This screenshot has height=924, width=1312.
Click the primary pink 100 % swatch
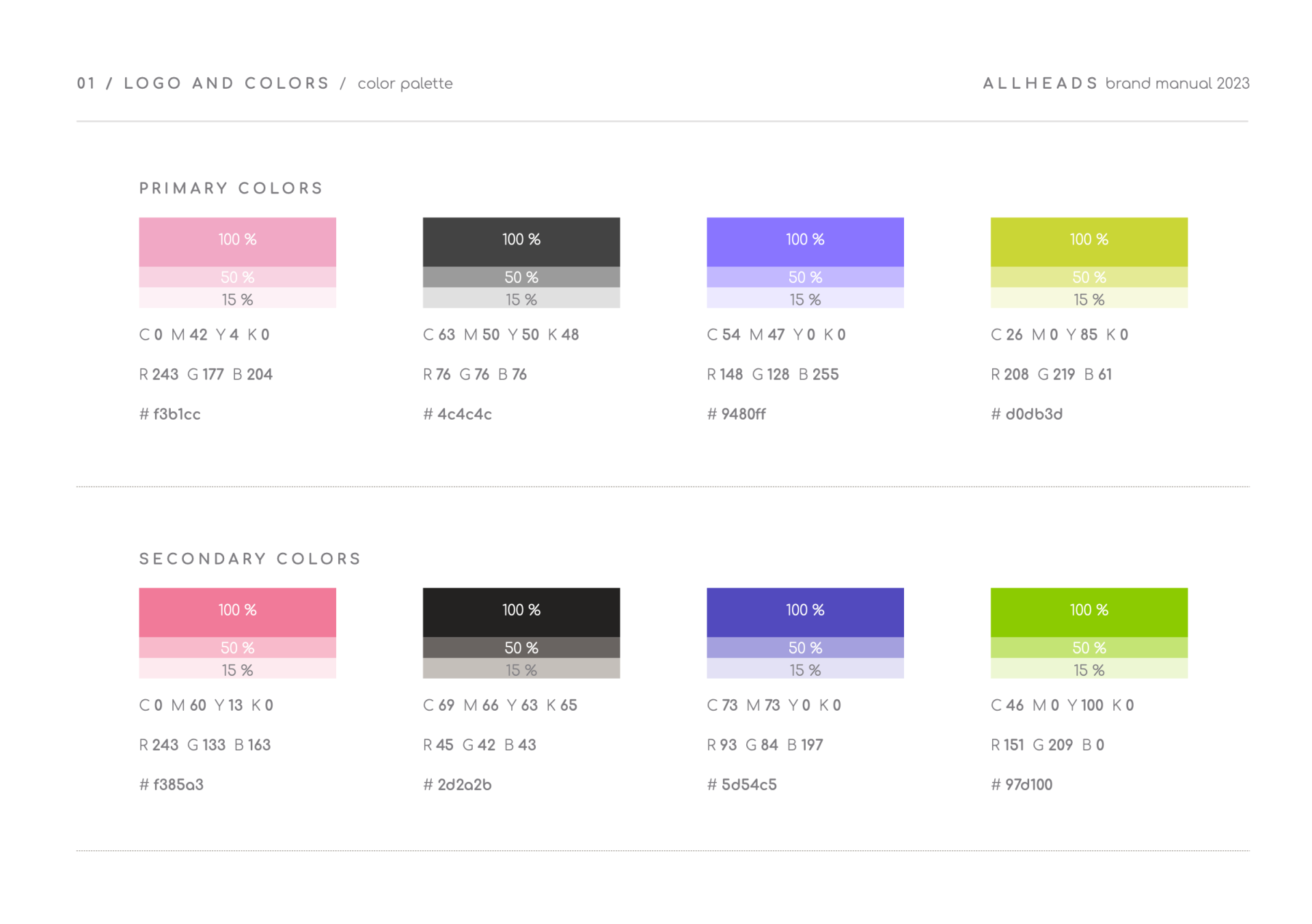pyautogui.click(x=237, y=241)
